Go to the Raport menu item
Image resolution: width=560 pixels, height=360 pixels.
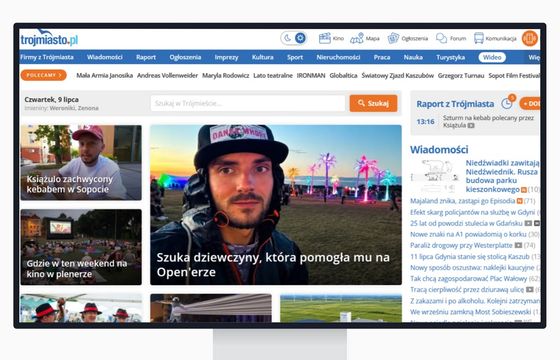[146, 57]
